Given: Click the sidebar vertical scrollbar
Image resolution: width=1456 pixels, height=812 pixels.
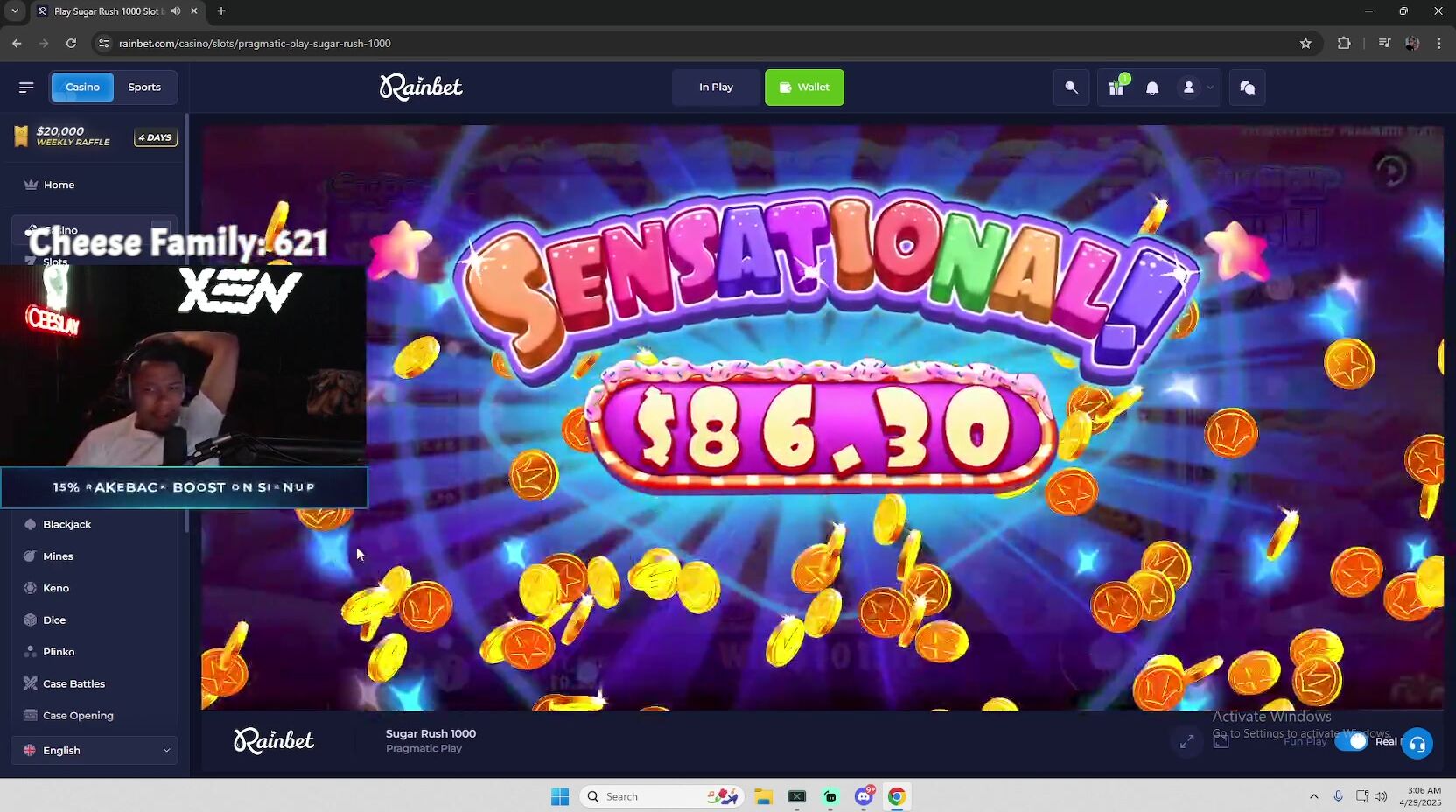Looking at the screenshot, I should [185, 323].
